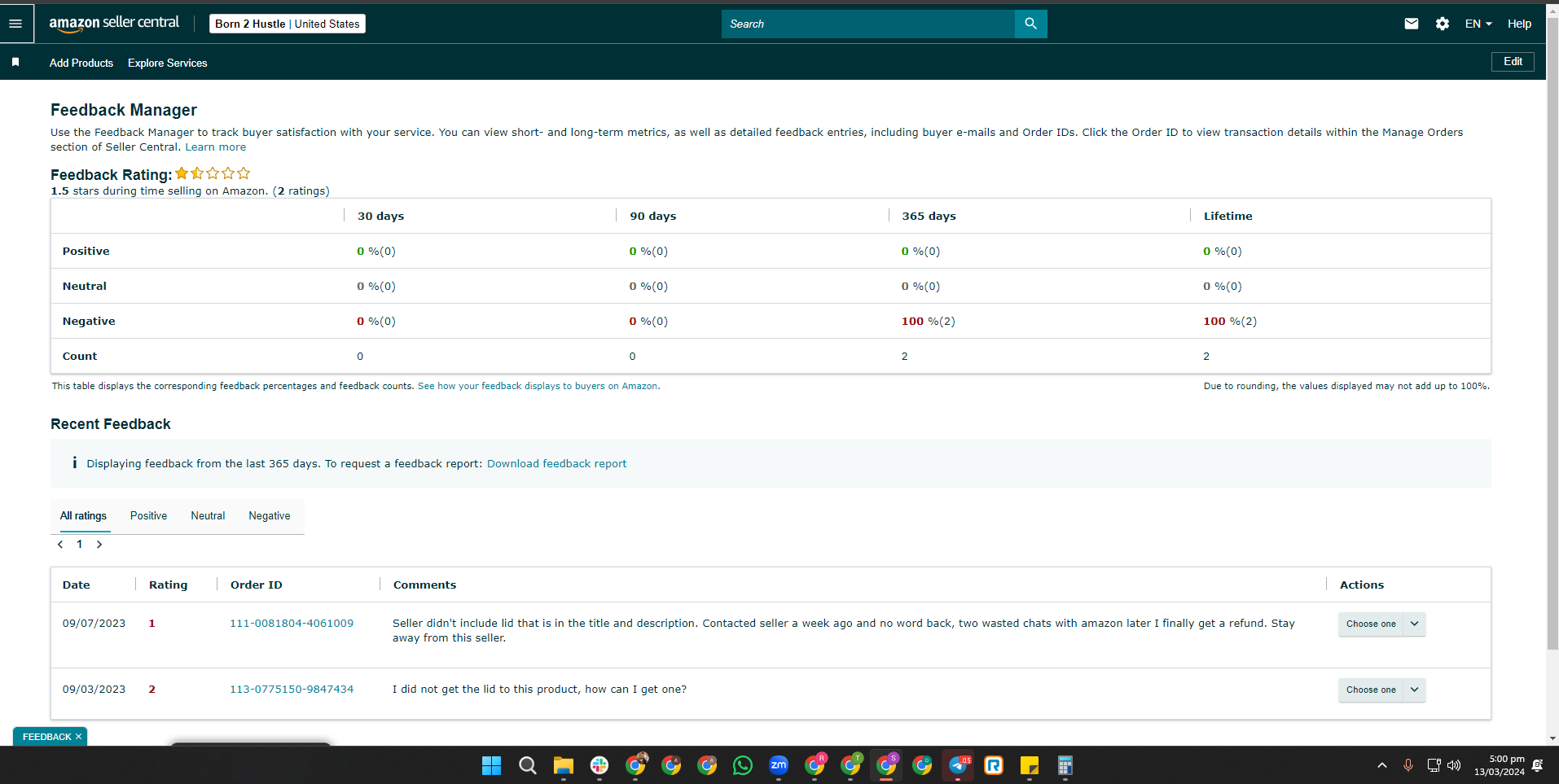
Task: Open the messages envelope icon
Action: 1412,24
